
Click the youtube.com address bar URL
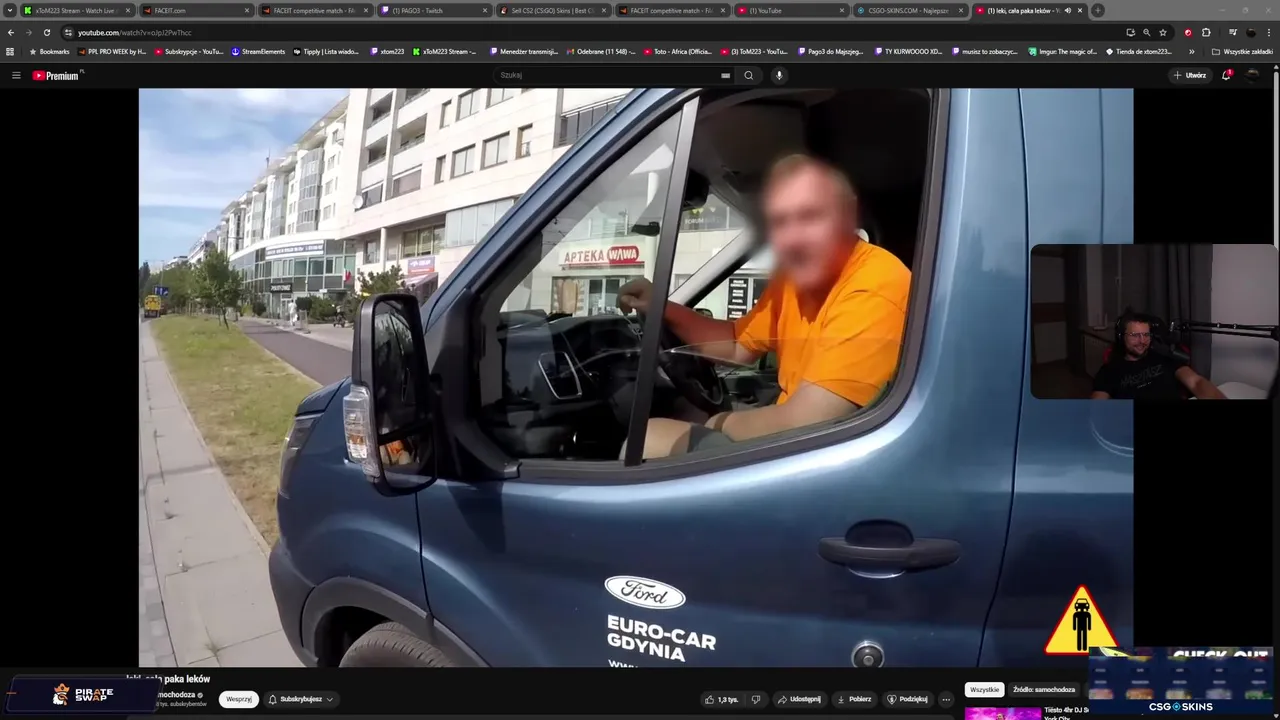pyautogui.click(x=135, y=32)
